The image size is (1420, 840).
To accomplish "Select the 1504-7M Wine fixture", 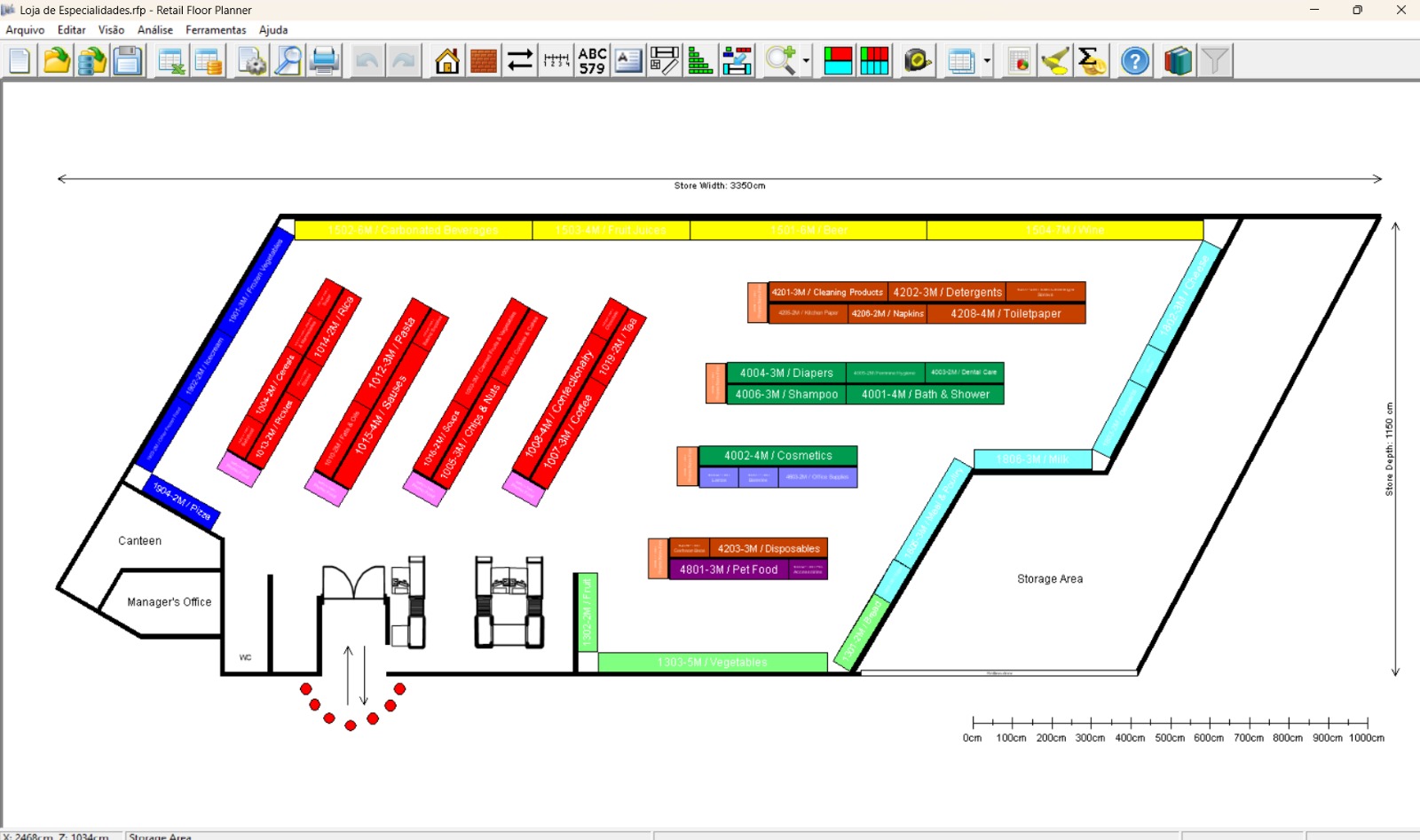I will [x=1065, y=231].
